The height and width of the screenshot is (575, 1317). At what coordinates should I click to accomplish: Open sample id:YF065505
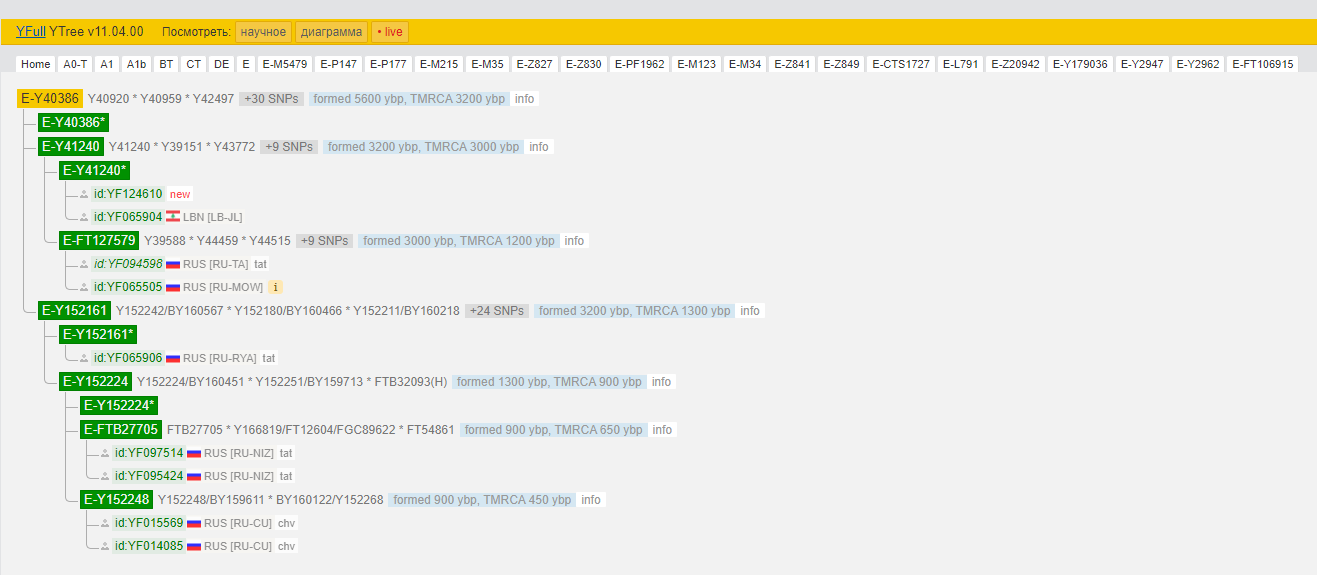point(128,287)
